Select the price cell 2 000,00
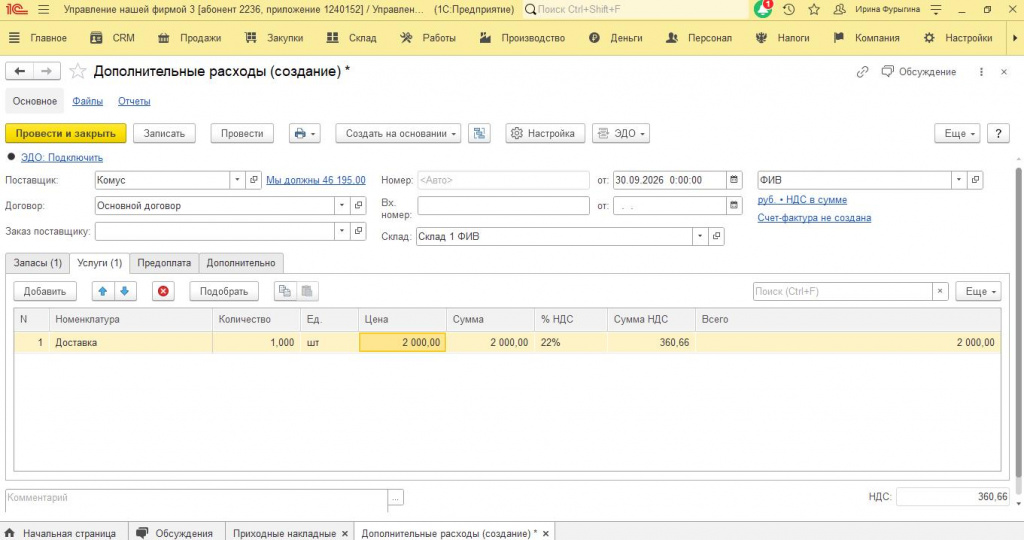This screenshot has width=1024, height=540. pos(402,342)
